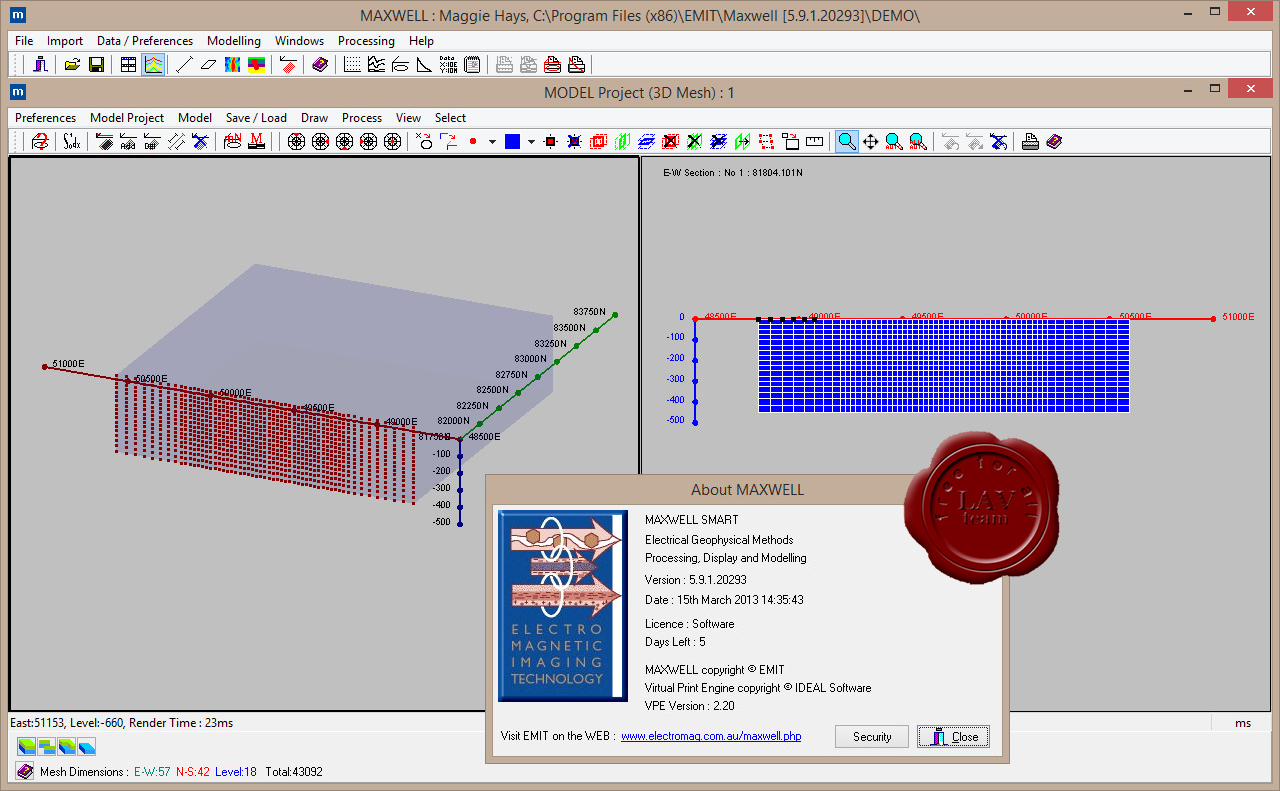Click the red dot marker swatch
The image size is (1280, 791).
(473, 142)
